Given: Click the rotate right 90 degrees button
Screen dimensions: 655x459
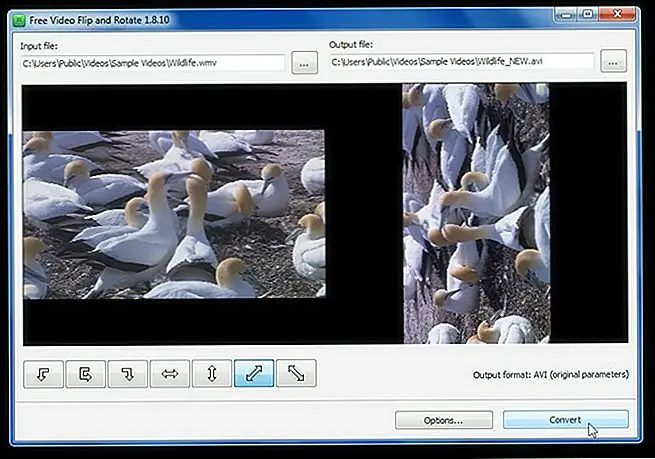Looking at the screenshot, I should click(127, 375).
